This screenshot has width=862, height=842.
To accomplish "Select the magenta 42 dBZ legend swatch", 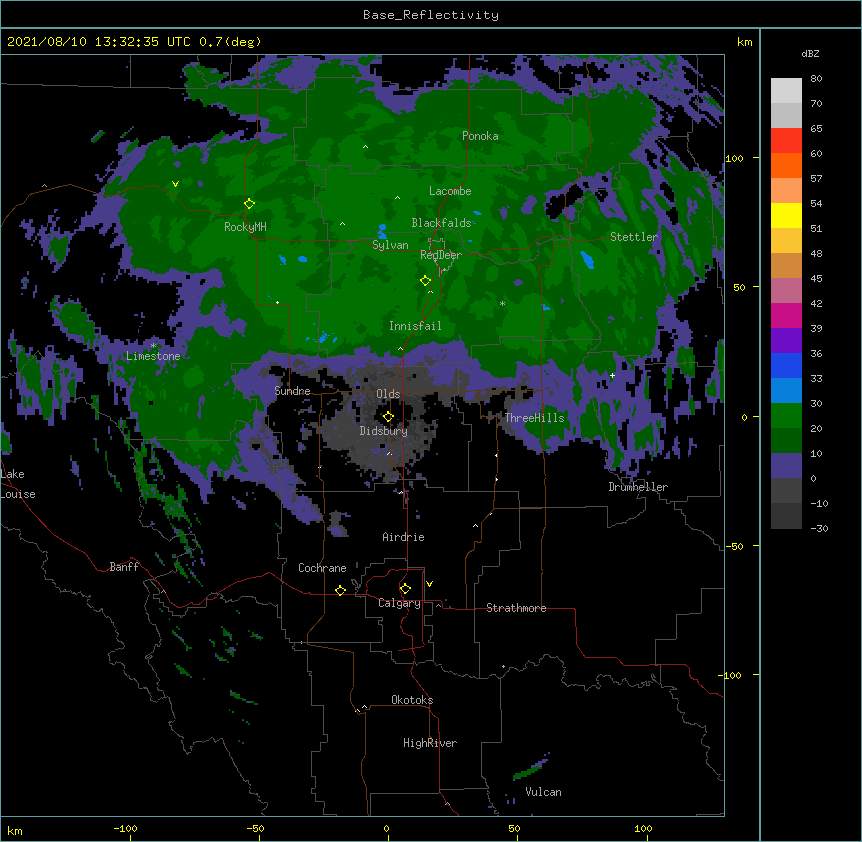I will click(786, 315).
